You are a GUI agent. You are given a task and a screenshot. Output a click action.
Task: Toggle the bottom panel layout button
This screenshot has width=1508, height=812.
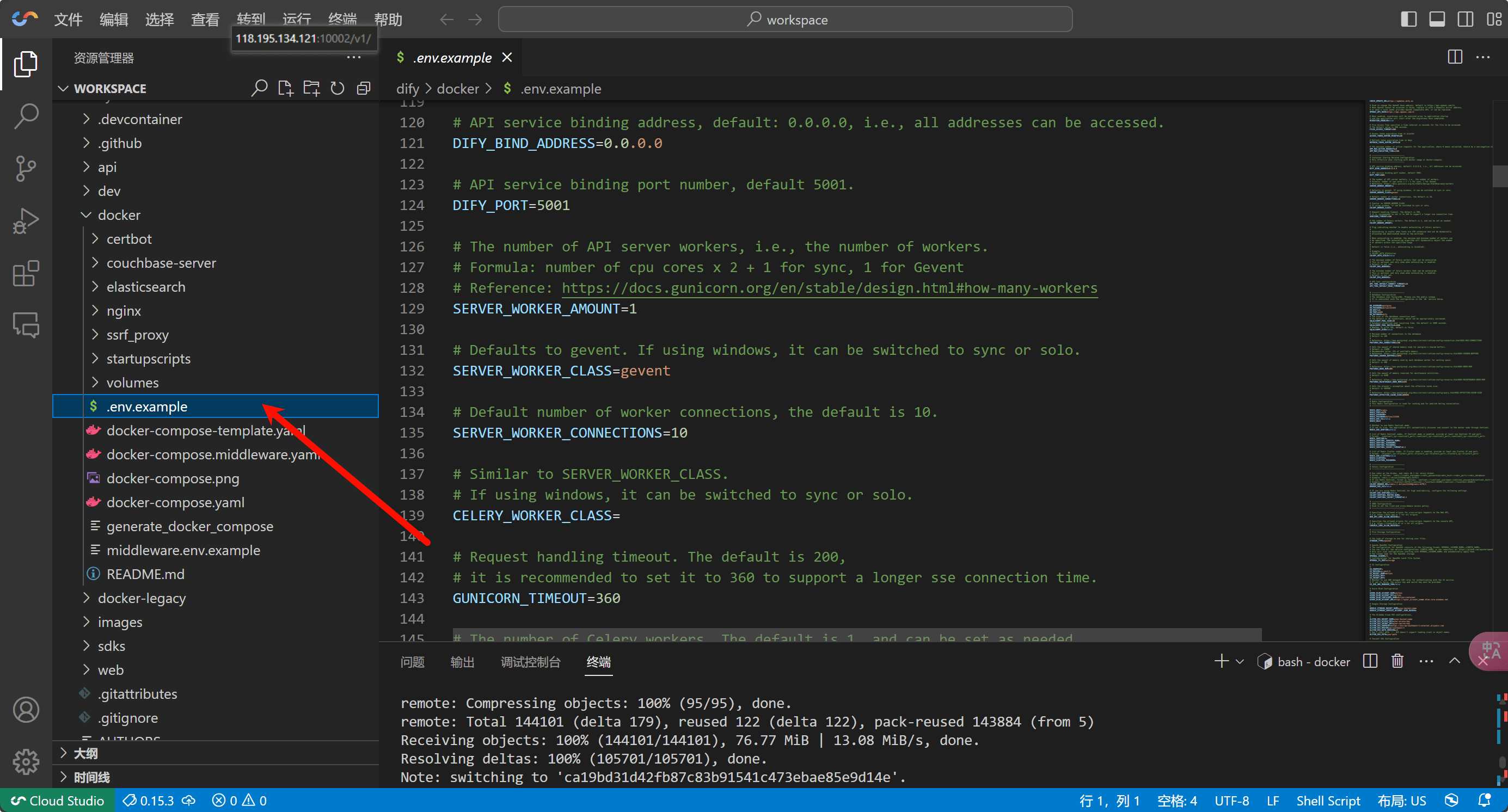[1437, 19]
